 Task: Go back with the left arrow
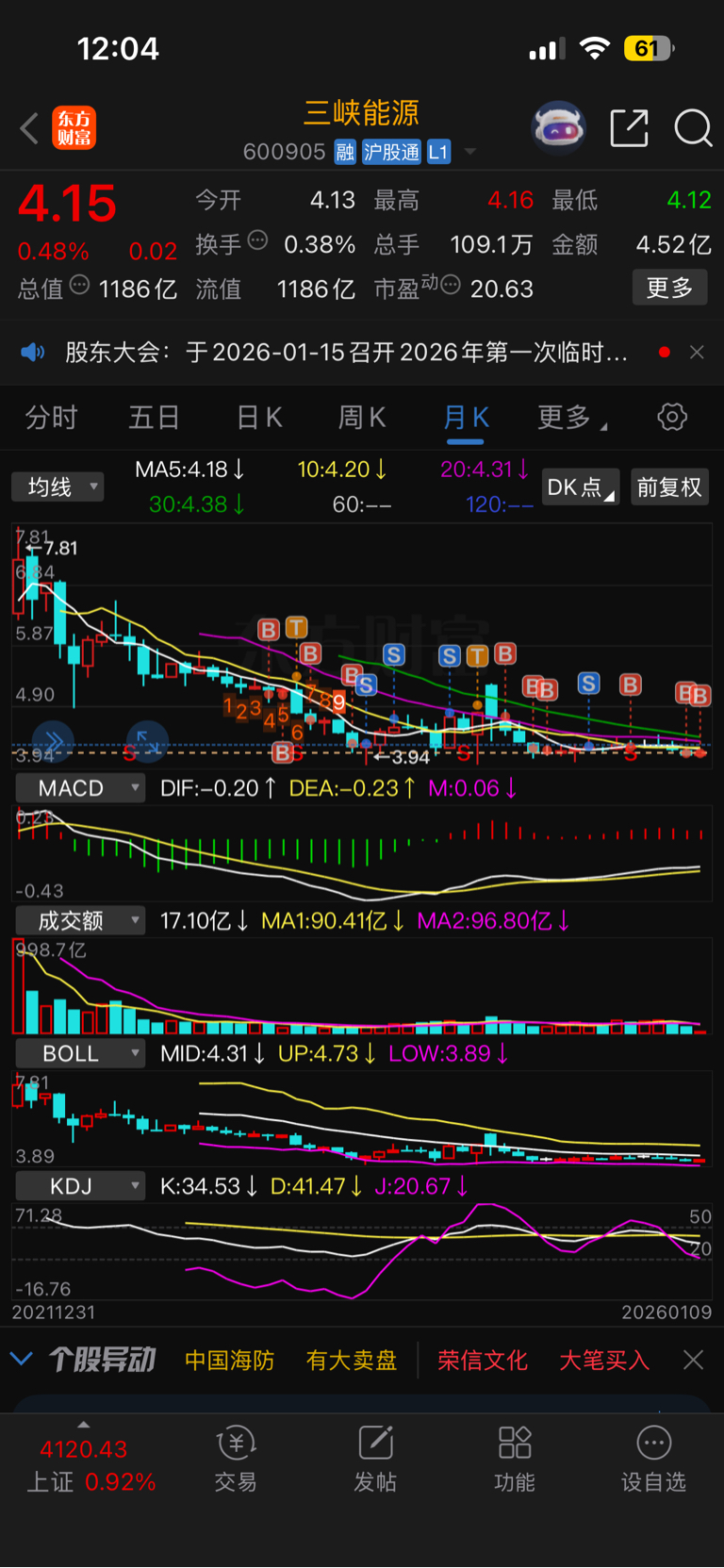point(30,128)
